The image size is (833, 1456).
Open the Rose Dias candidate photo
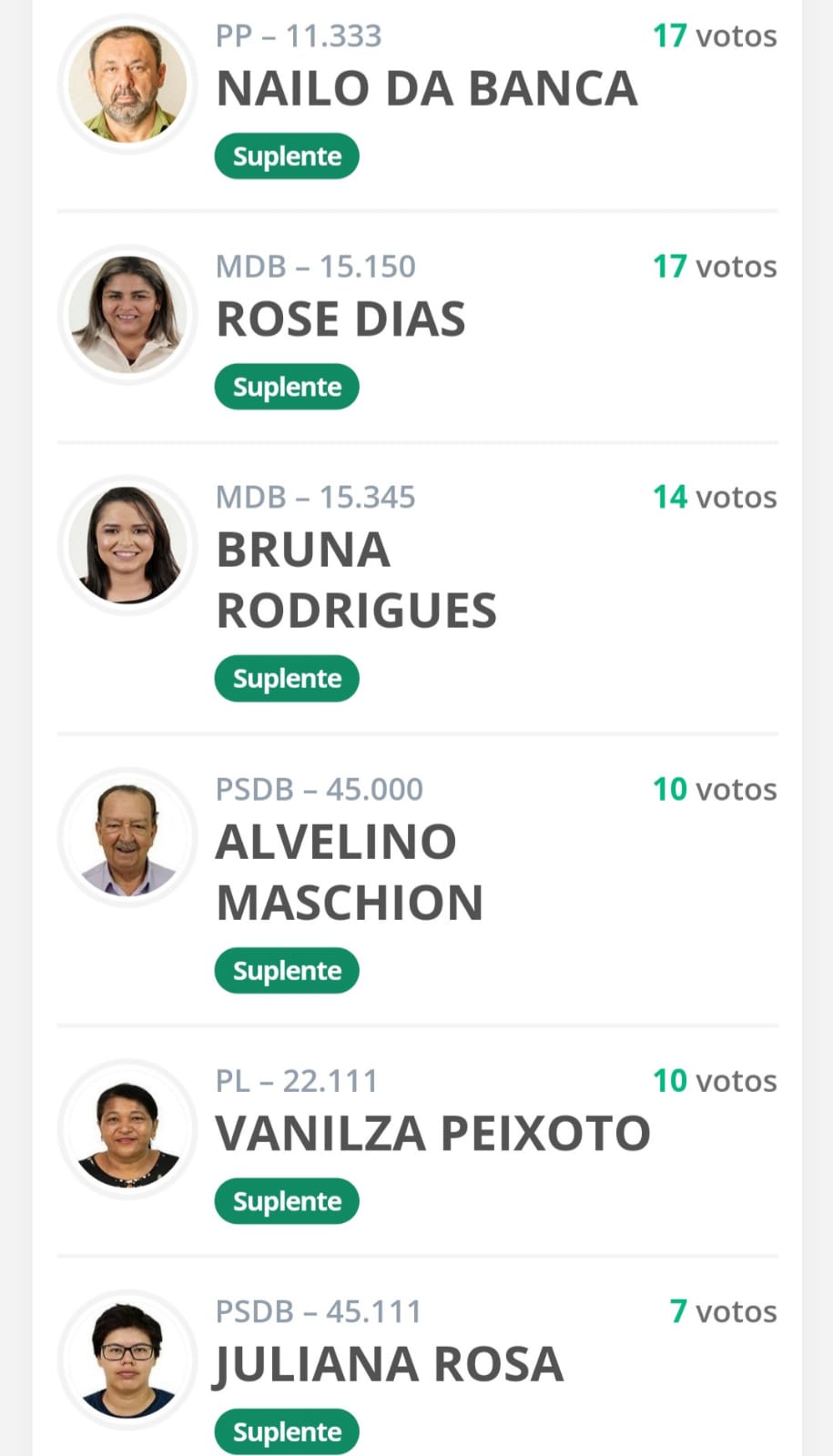[127, 314]
